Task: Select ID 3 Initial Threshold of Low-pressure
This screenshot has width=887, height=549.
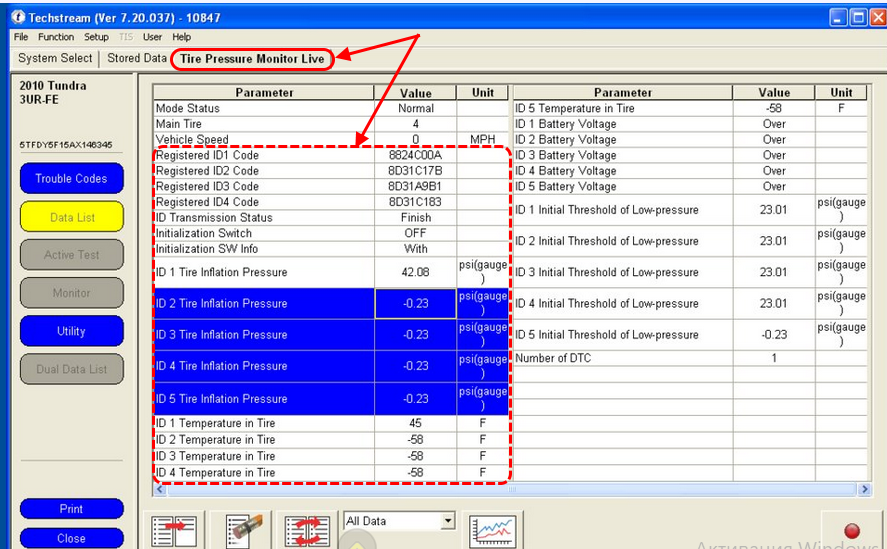Action: pos(690,272)
